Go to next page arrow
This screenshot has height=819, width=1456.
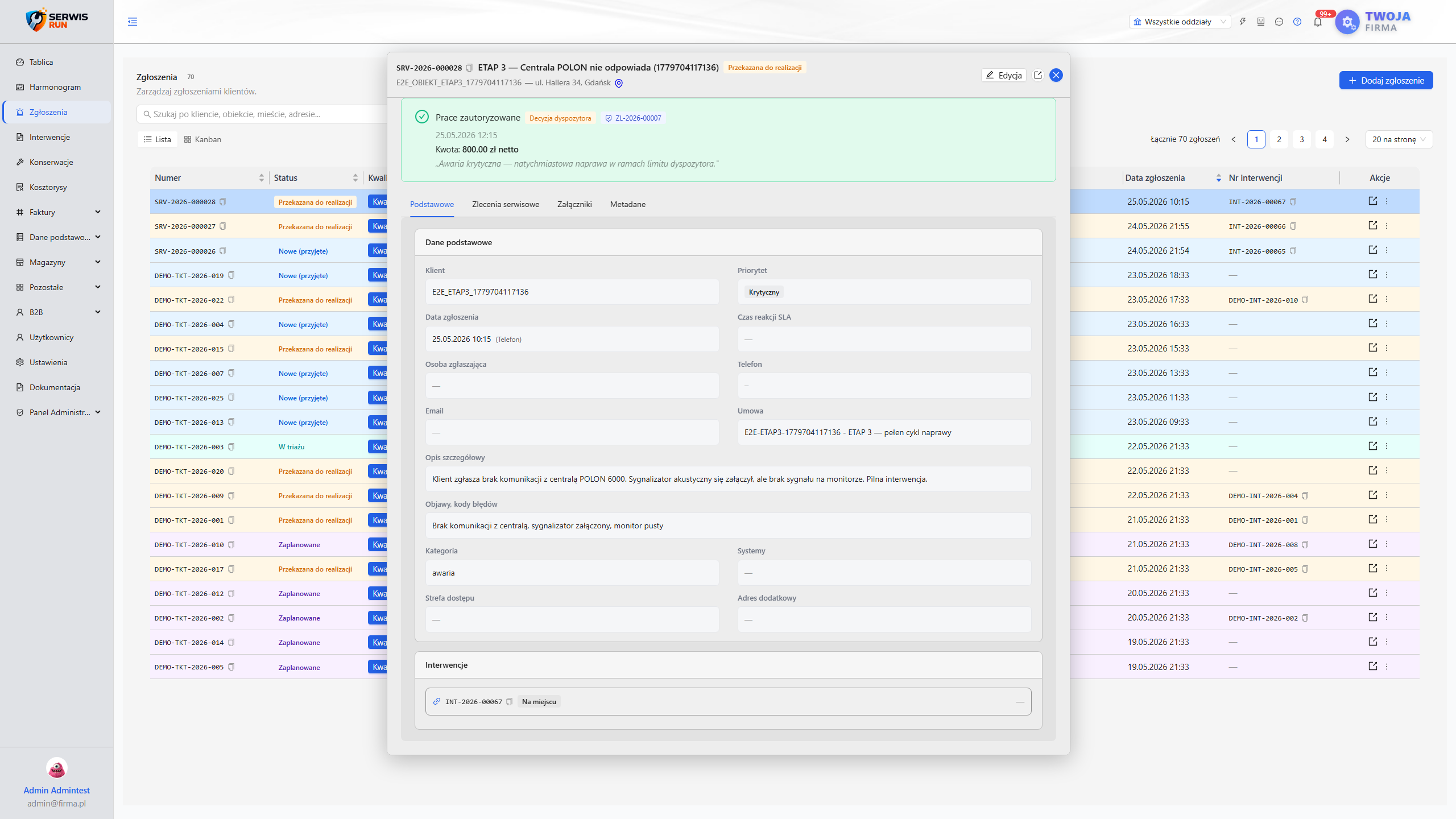point(1347,139)
